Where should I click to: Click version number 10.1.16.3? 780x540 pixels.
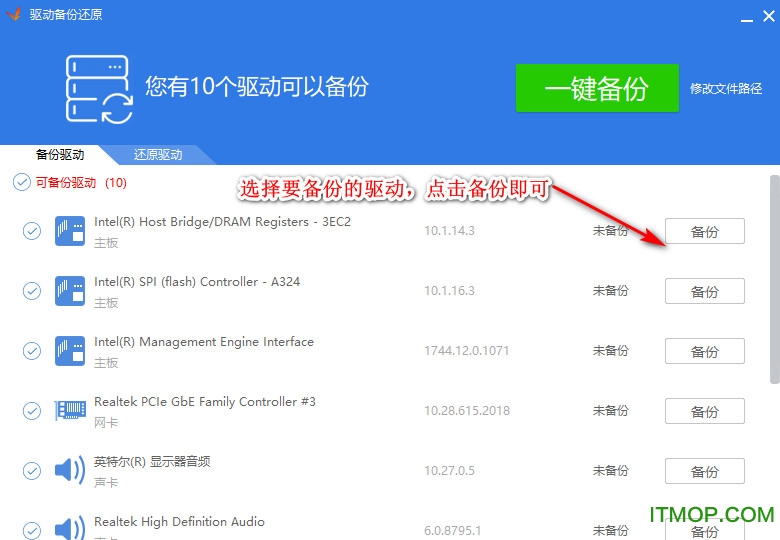click(x=449, y=291)
